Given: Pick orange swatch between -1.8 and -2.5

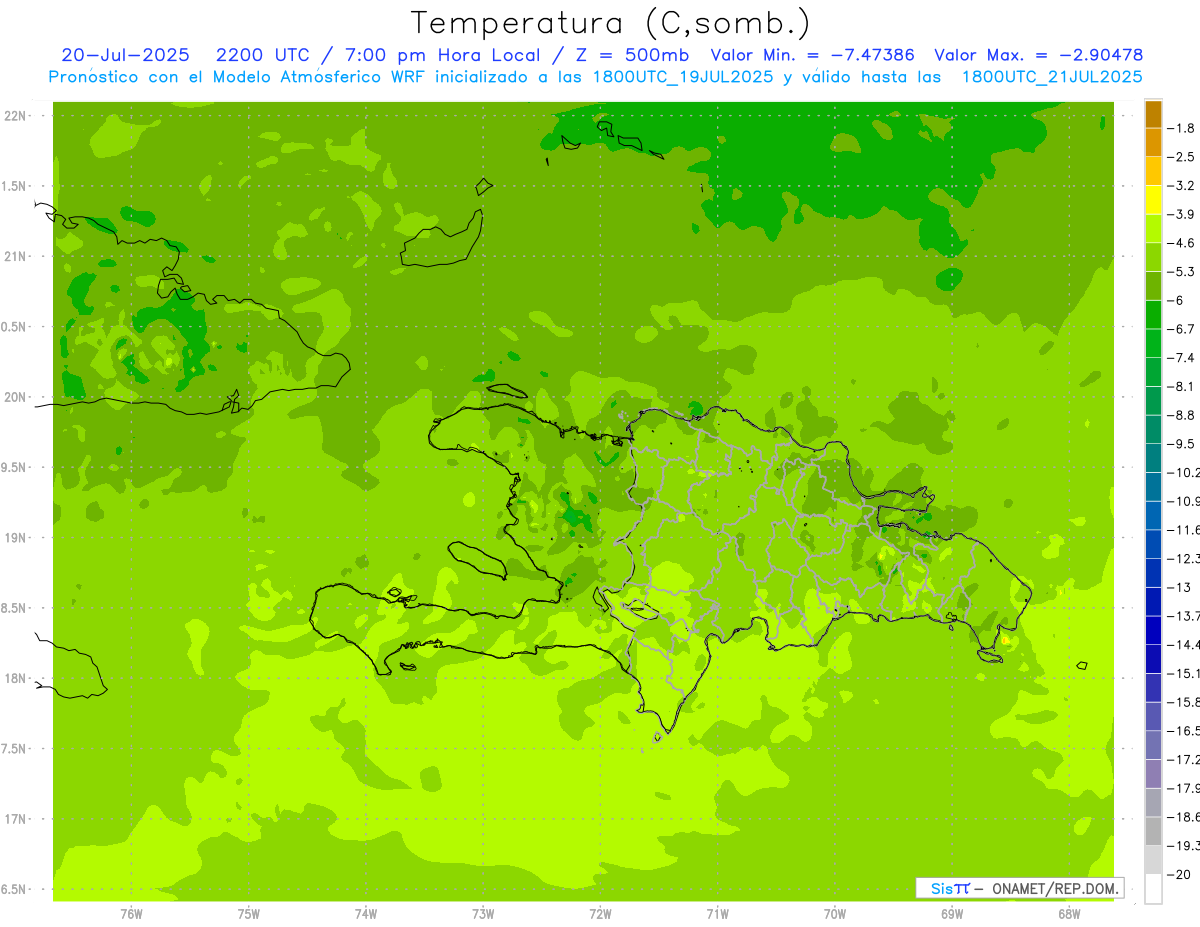Looking at the screenshot, I should pos(1153,143).
